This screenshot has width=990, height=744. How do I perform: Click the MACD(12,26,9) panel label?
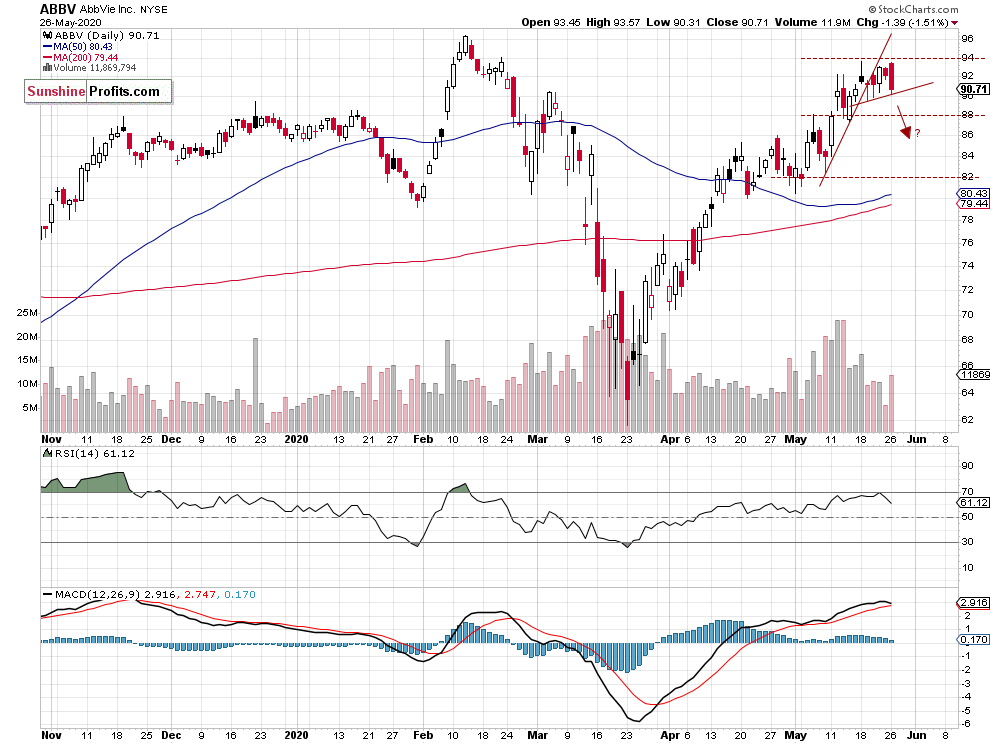pyautogui.click(x=98, y=594)
